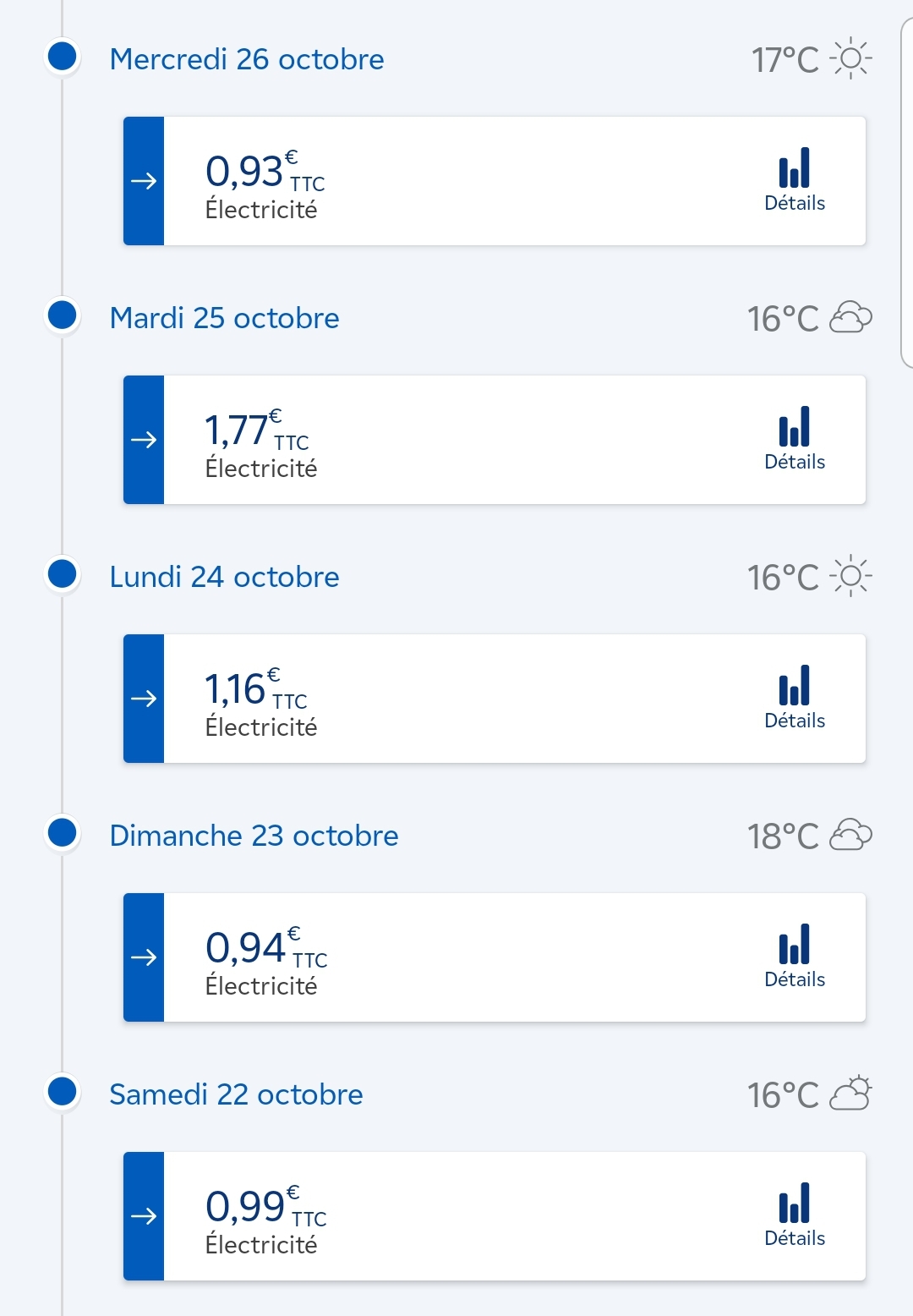The image size is (913, 1316).
Task: Click timeline dot for Samedi 22 octobre
Action: (x=63, y=1091)
